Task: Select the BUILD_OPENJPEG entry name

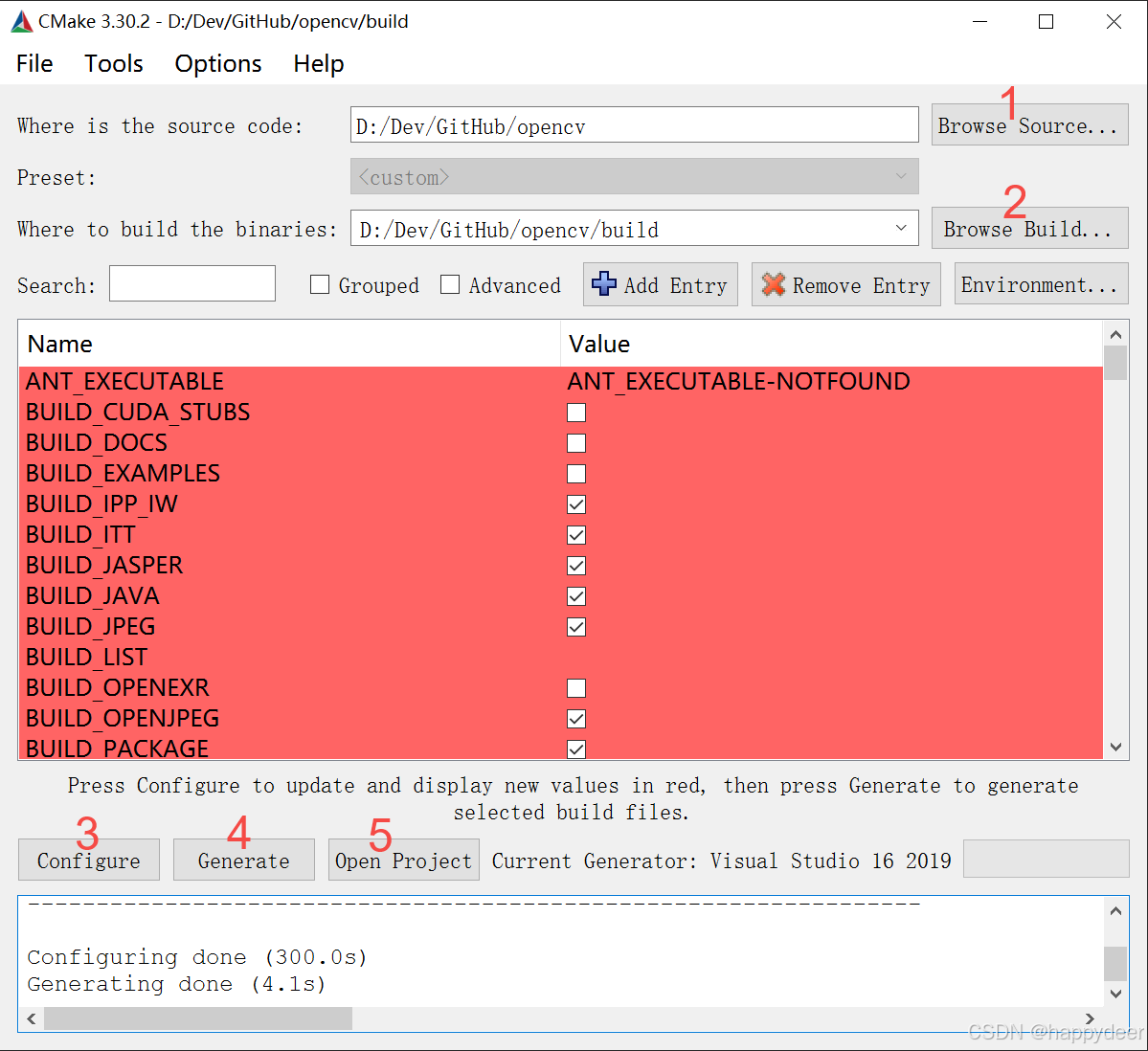Action: [123, 719]
